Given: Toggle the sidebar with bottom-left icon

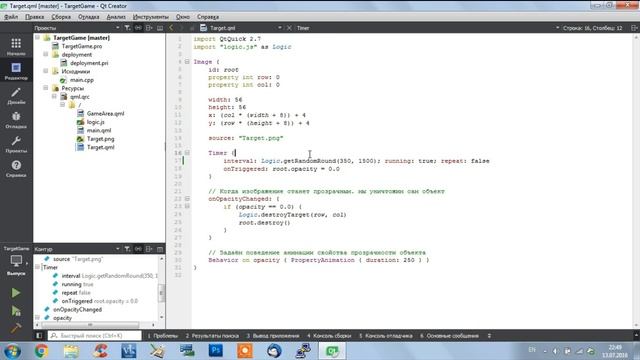Looking at the screenshot, I should (39, 336).
